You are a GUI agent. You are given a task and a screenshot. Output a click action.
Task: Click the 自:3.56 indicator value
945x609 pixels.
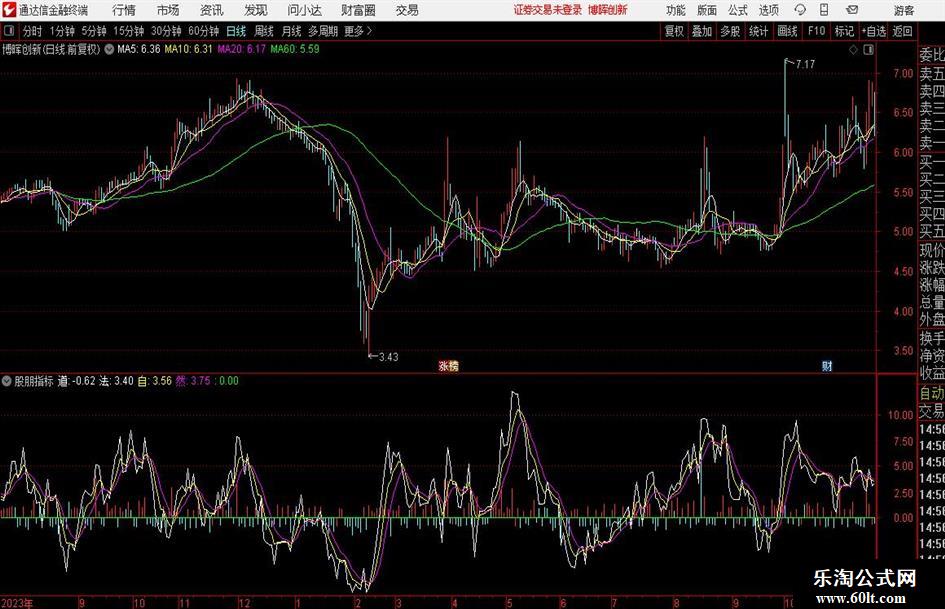pos(154,381)
